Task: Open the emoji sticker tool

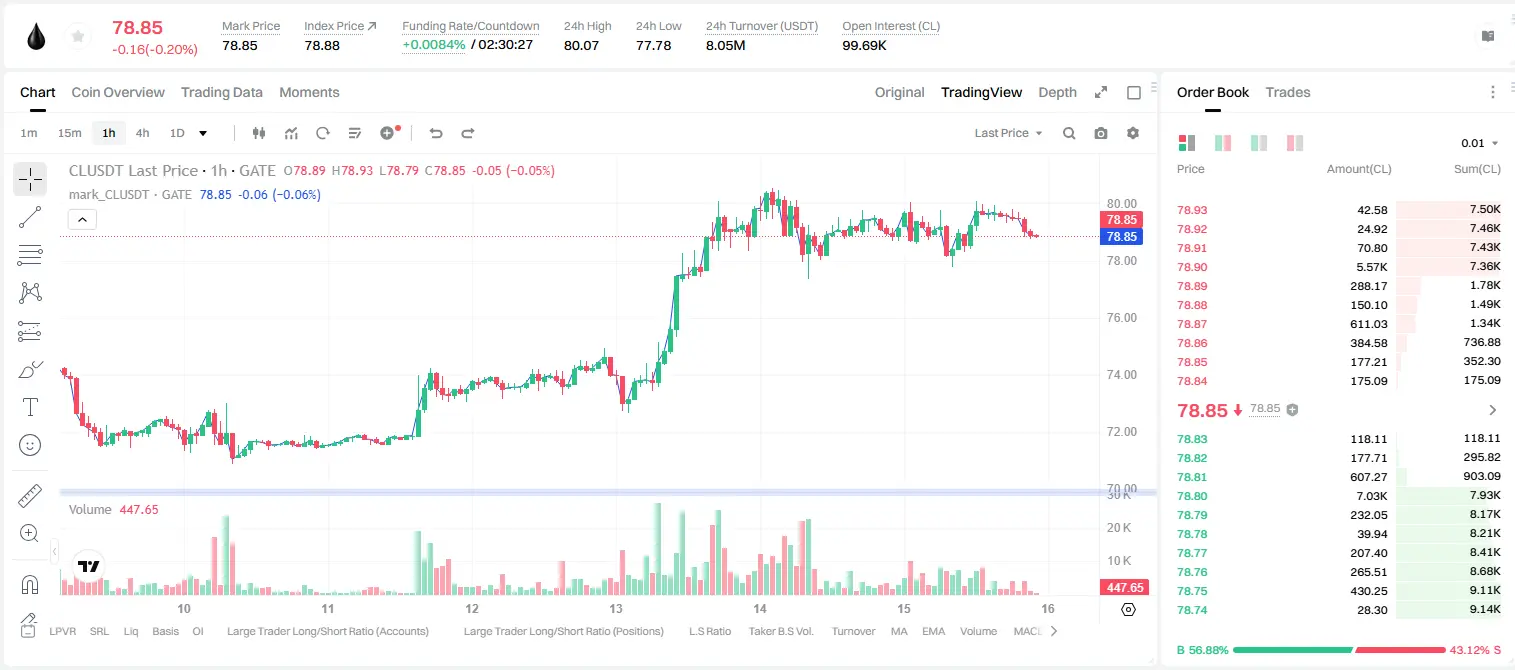Action: click(x=30, y=445)
